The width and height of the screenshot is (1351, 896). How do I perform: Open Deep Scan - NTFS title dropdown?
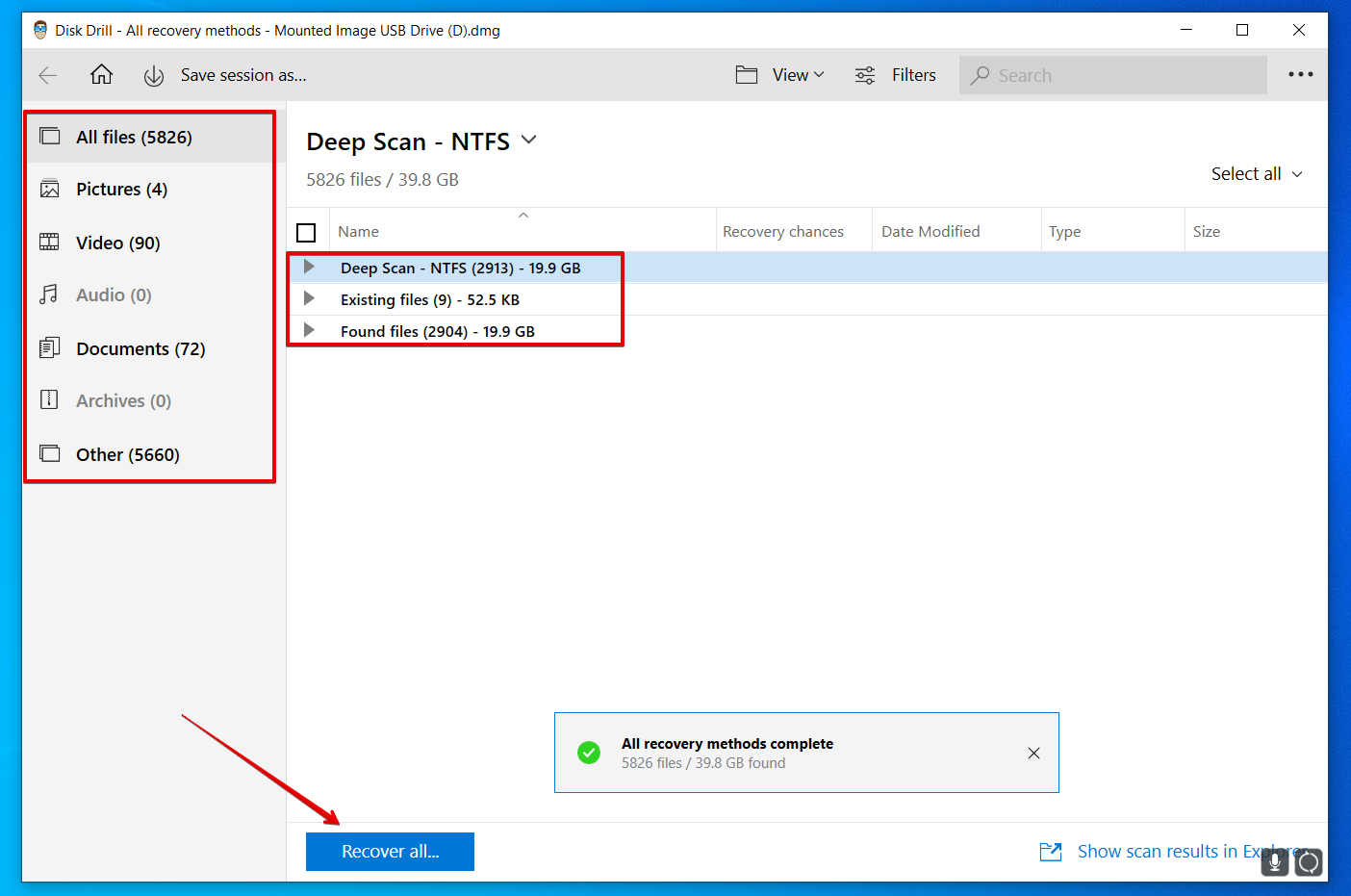[528, 140]
